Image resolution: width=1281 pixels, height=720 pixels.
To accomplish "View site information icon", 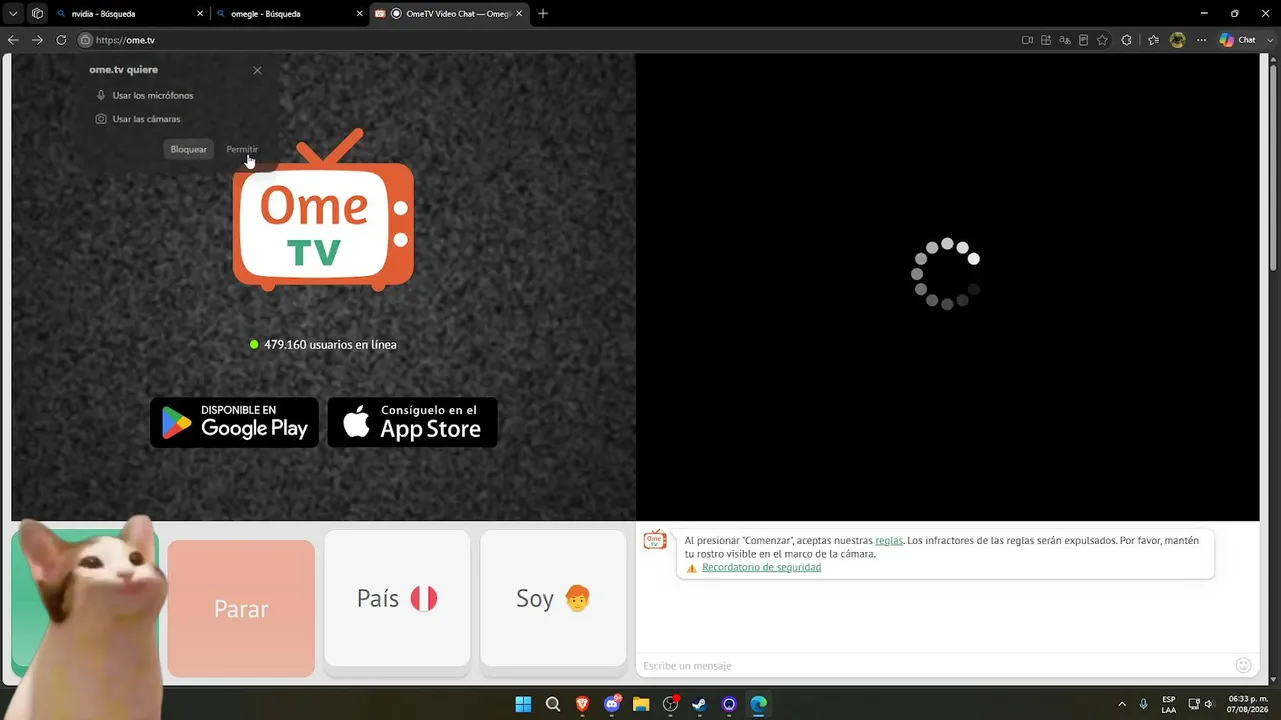I will click(86, 40).
